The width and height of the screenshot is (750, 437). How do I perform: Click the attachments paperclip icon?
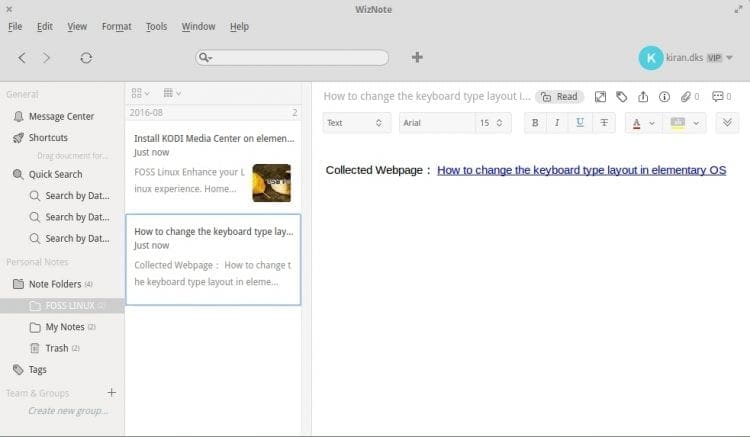click(x=686, y=97)
